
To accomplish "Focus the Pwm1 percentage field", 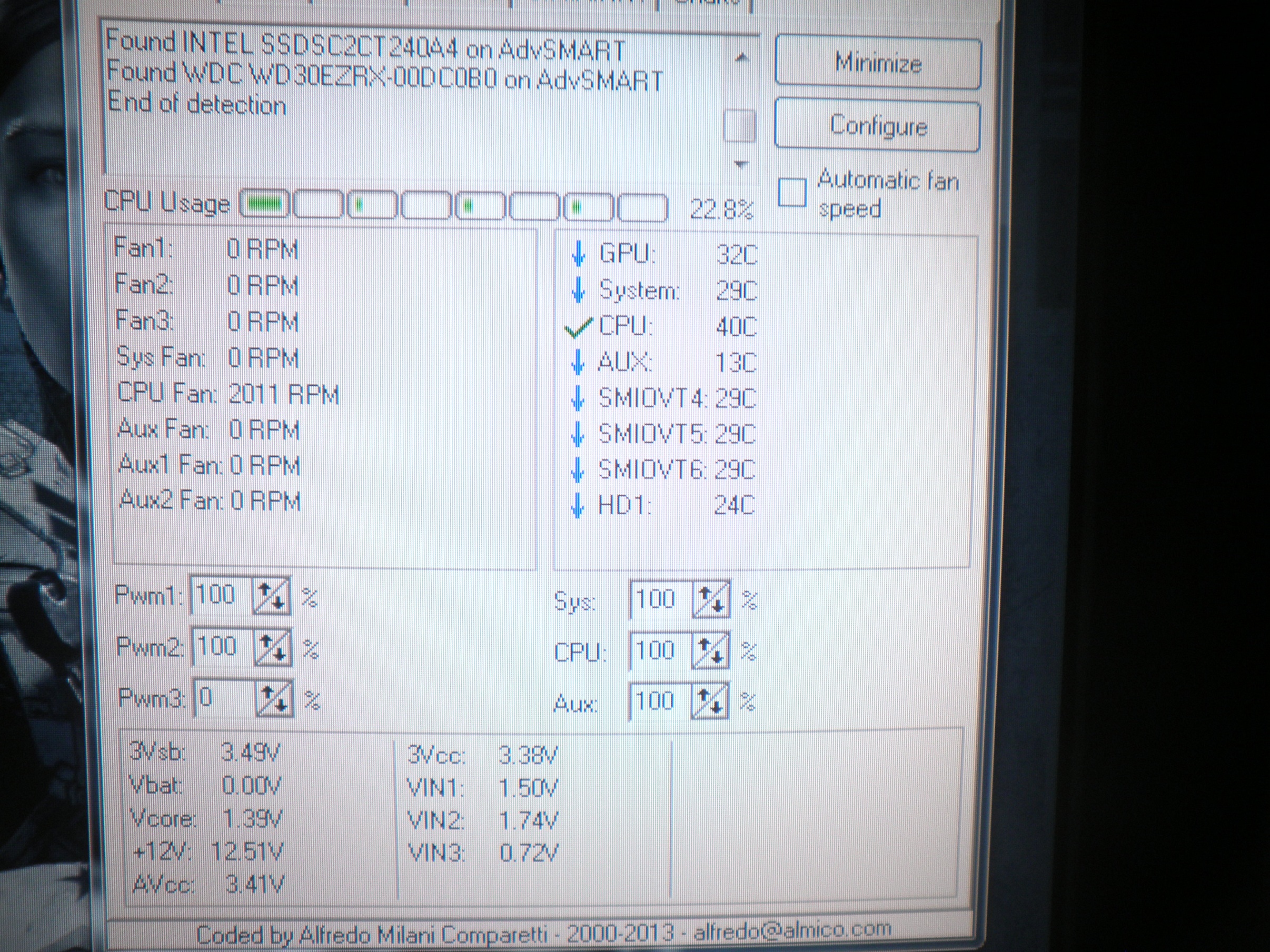I will 222,596.
